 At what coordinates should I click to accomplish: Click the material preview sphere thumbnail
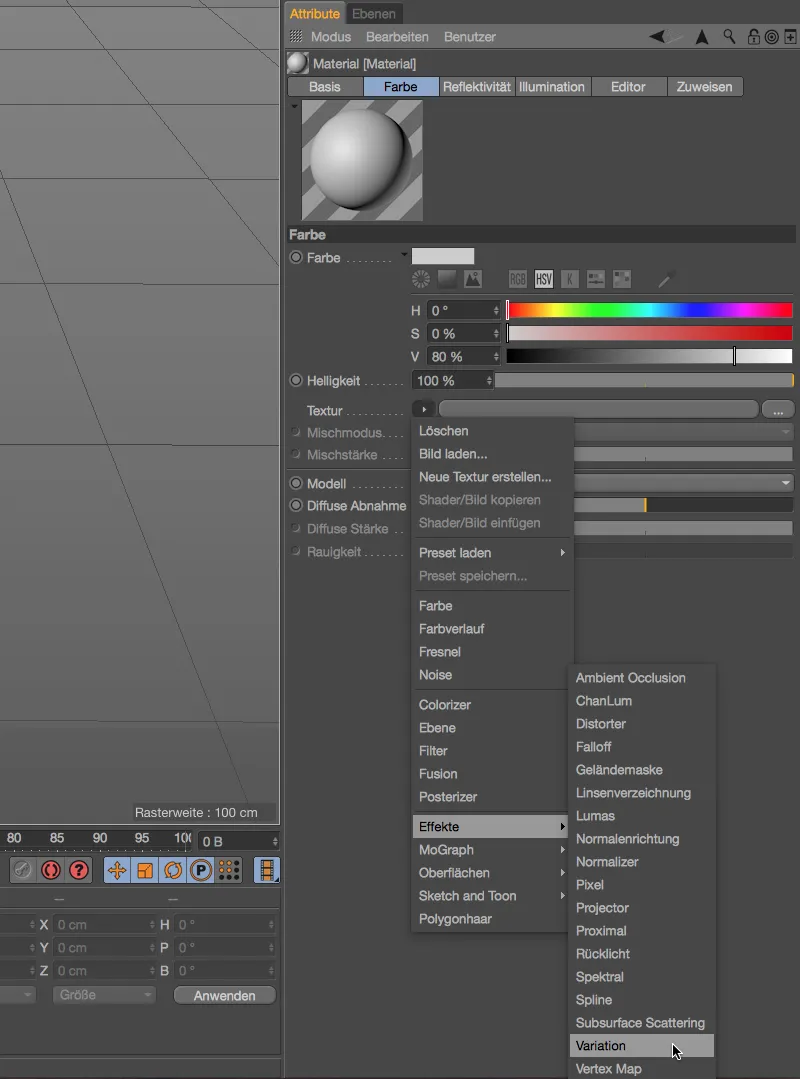click(362, 160)
